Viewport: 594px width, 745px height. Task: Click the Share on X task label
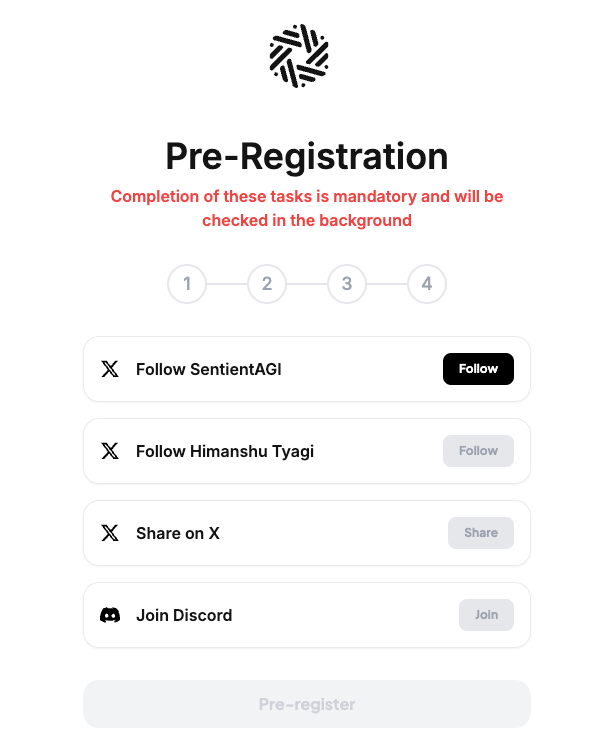pyautogui.click(x=178, y=534)
